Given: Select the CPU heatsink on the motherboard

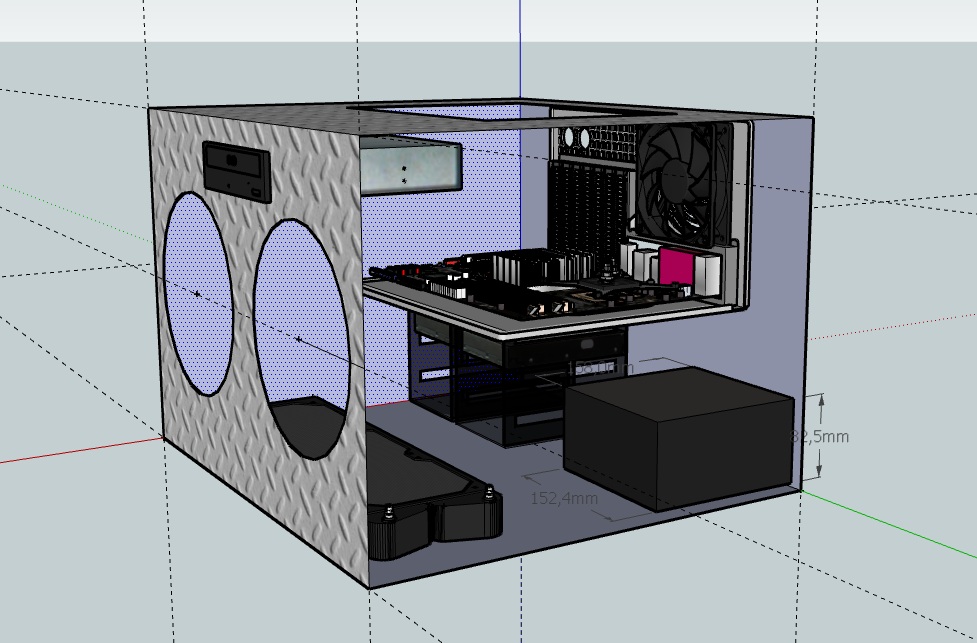Looking at the screenshot, I should pyautogui.click(x=520, y=265).
